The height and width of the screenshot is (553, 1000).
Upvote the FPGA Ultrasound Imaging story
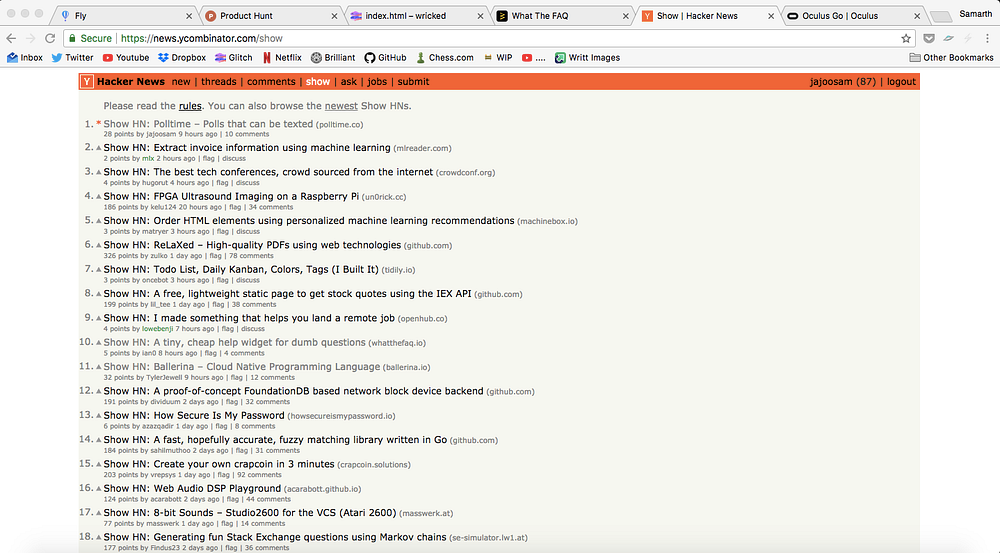99,196
